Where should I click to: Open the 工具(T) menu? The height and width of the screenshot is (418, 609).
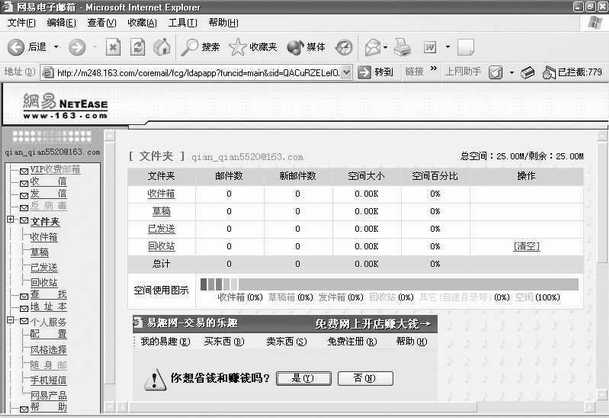point(181,22)
